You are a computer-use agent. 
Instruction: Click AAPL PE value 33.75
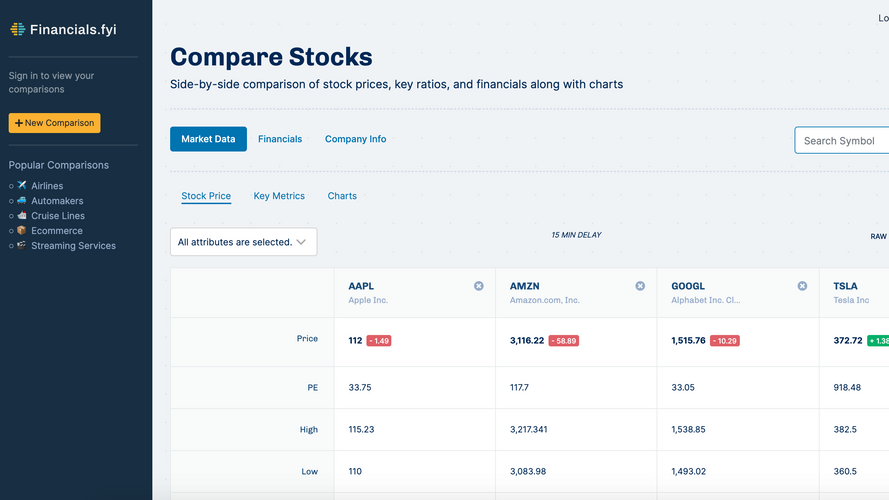click(x=360, y=388)
